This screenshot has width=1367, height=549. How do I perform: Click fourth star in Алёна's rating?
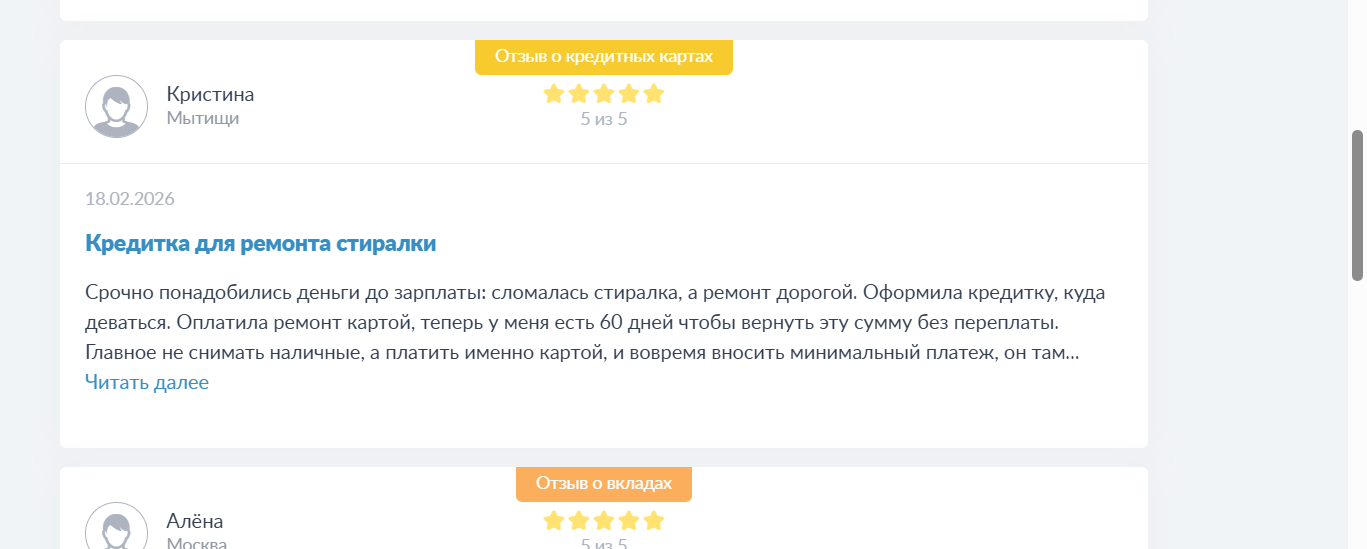[629, 521]
